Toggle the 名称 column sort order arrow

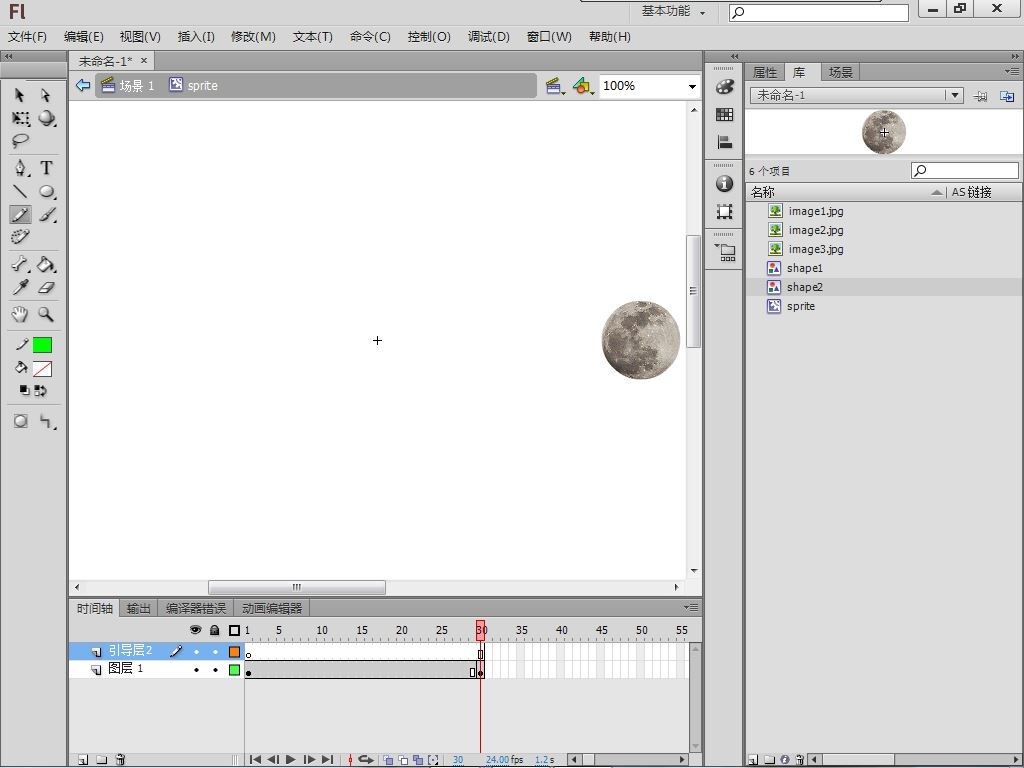[x=936, y=192]
